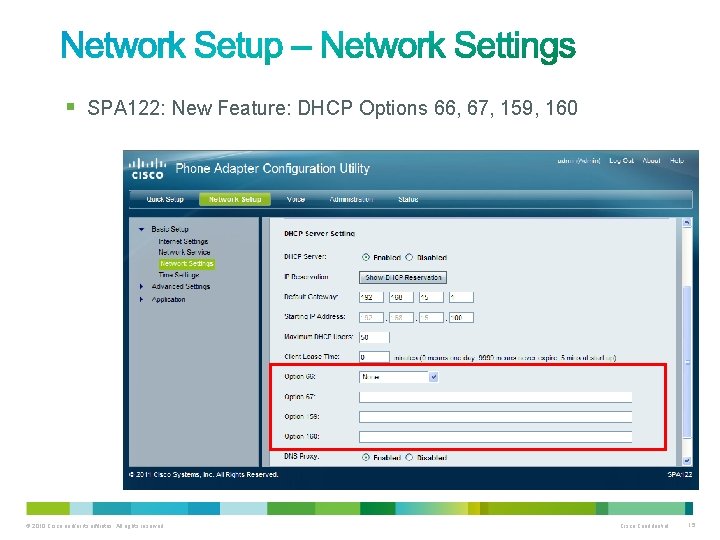Switch to the Voice tab
Screen dimensions: 720x540
(296, 199)
